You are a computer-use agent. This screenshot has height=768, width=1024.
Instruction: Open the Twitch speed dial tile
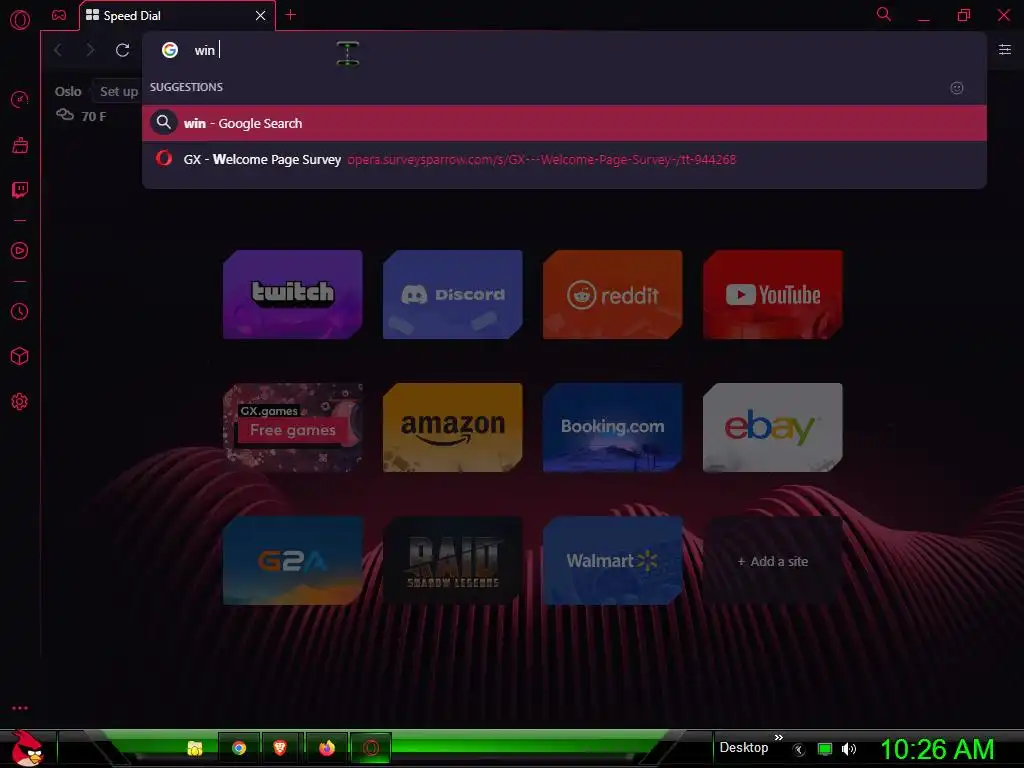(293, 295)
